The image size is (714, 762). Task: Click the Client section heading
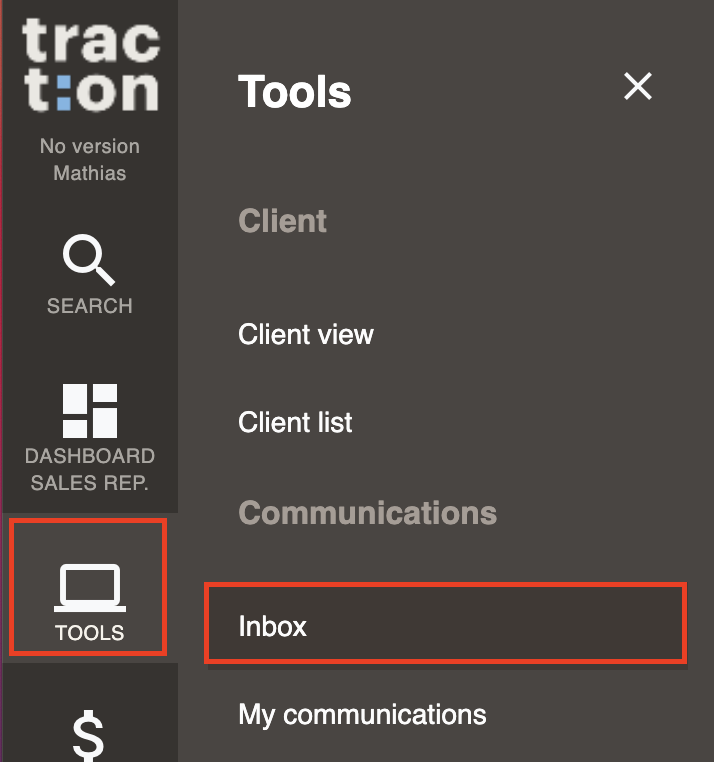[282, 221]
